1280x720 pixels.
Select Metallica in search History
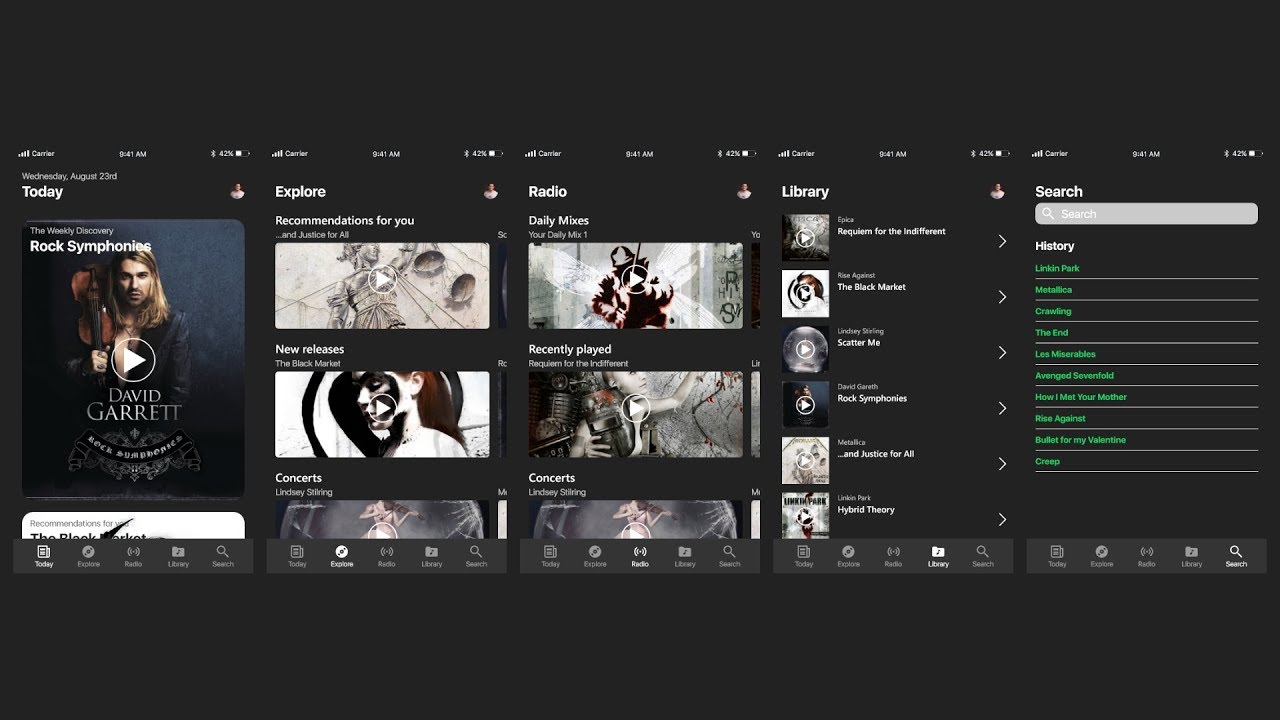(x=1053, y=290)
